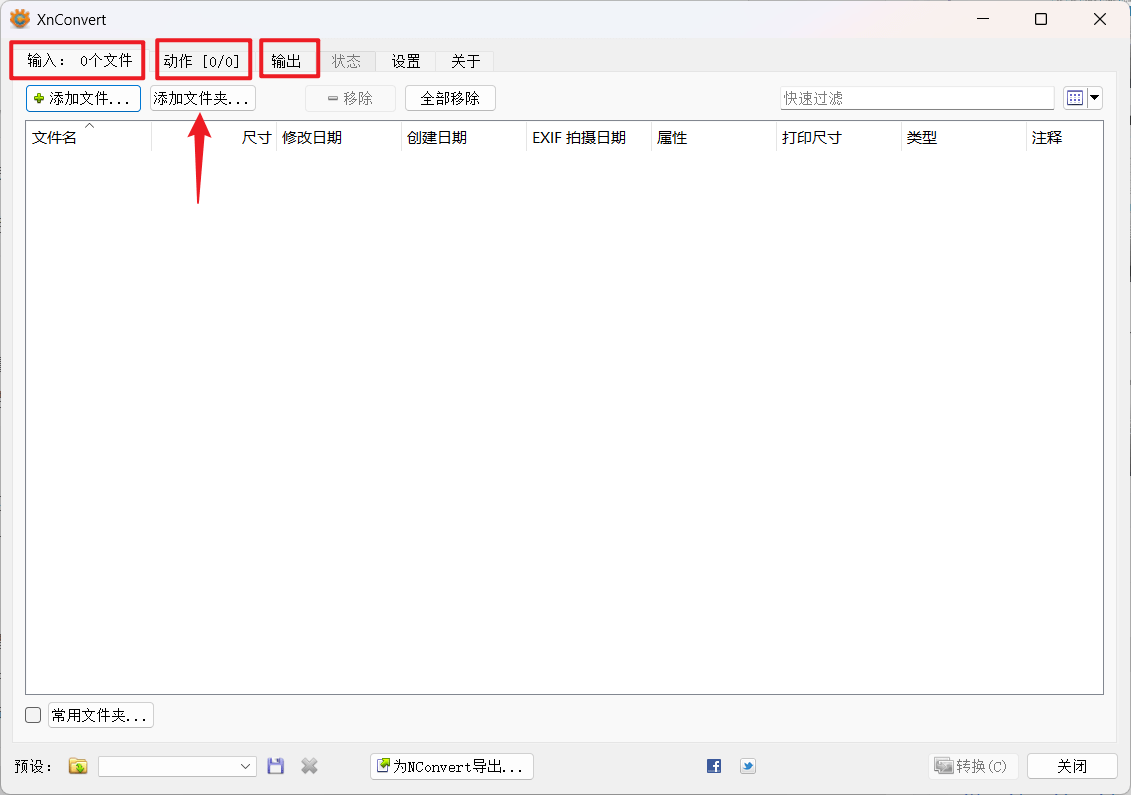
Task: Expand the view mode dropdown arrow
Action: (x=1094, y=98)
